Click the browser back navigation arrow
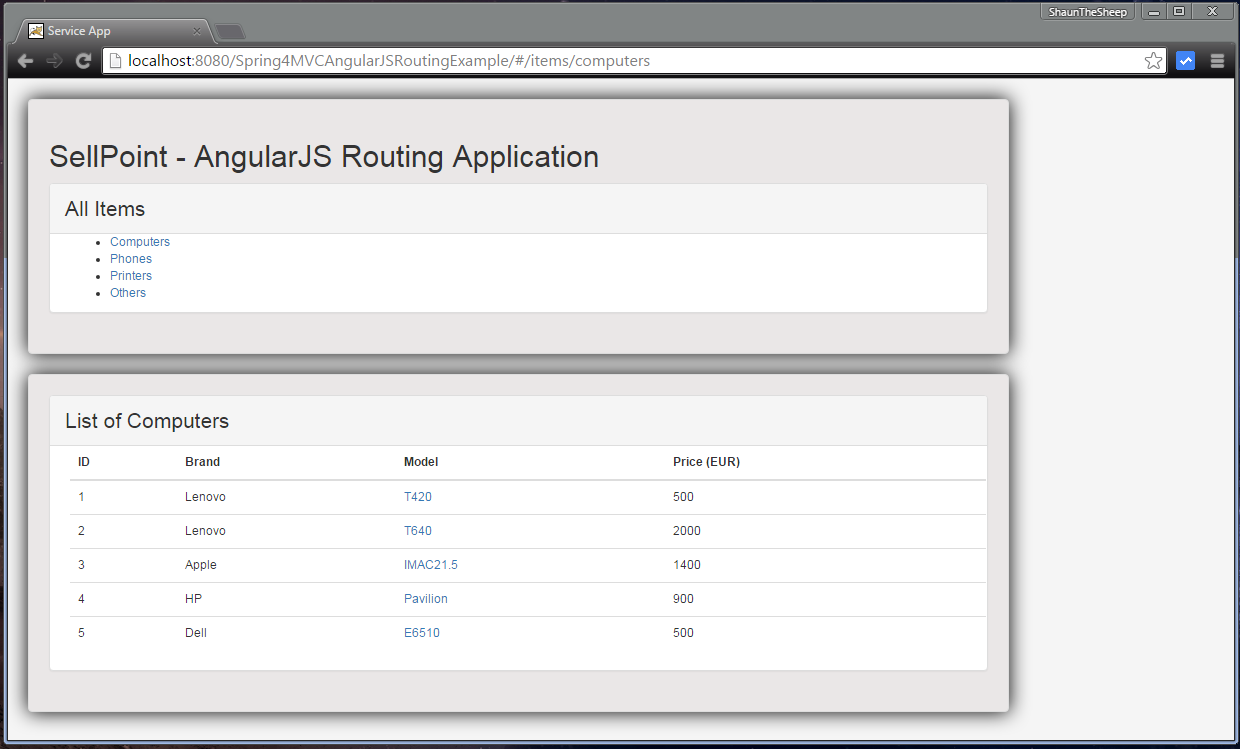Image resolution: width=1240 pixels, height=749 pixels. coord(24,60)
